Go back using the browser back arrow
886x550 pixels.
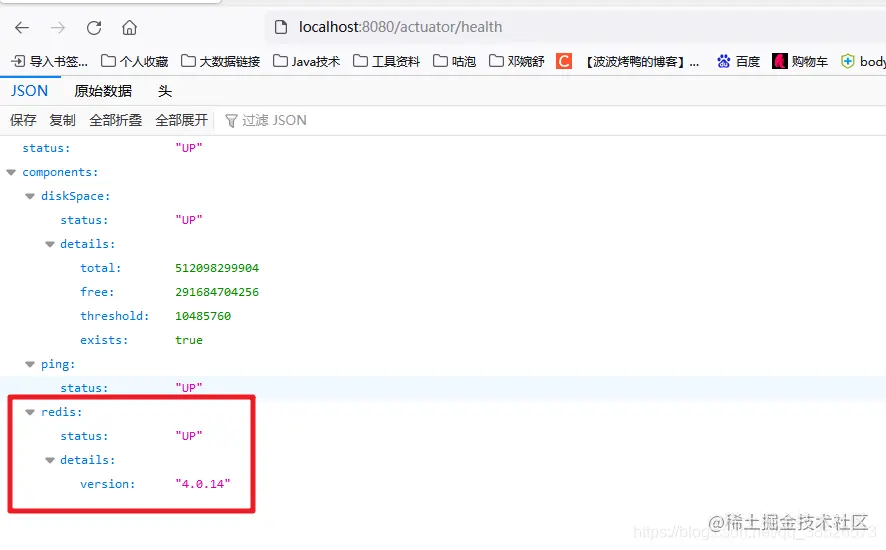point(22,27)
